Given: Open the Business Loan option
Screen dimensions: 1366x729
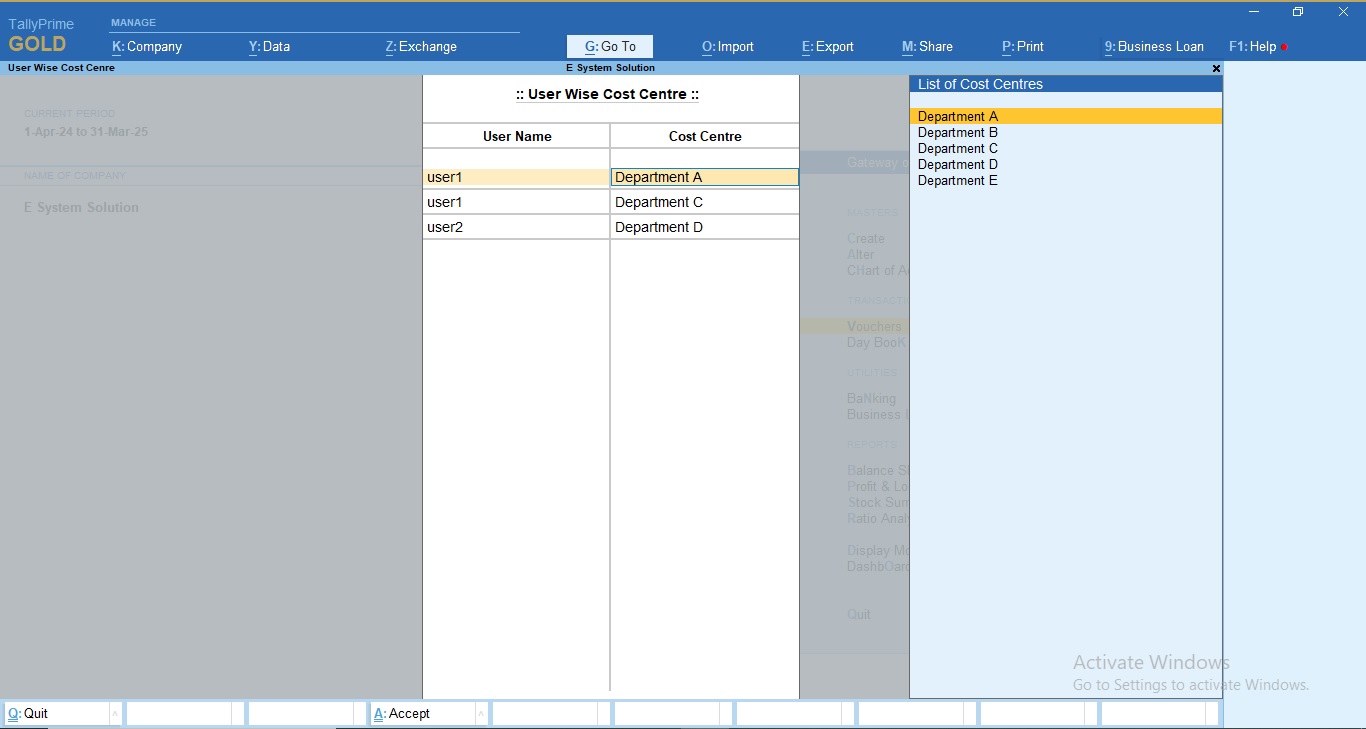Looking at the screenshot, I should coord(1154,46).
